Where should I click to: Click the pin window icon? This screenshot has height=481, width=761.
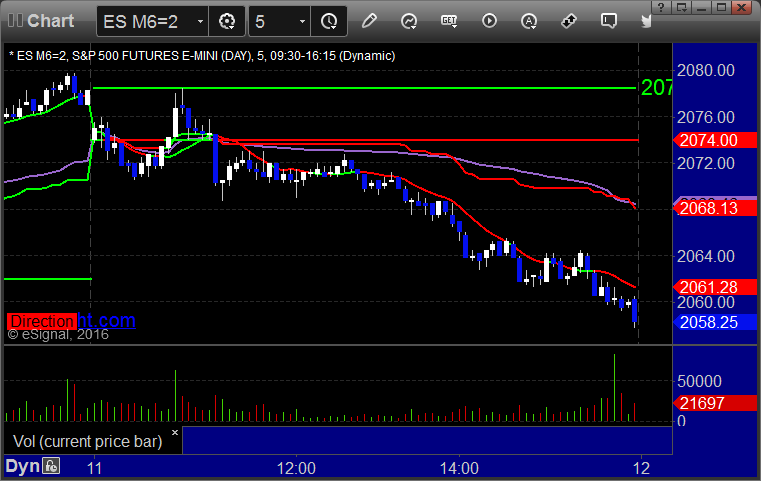569,21
